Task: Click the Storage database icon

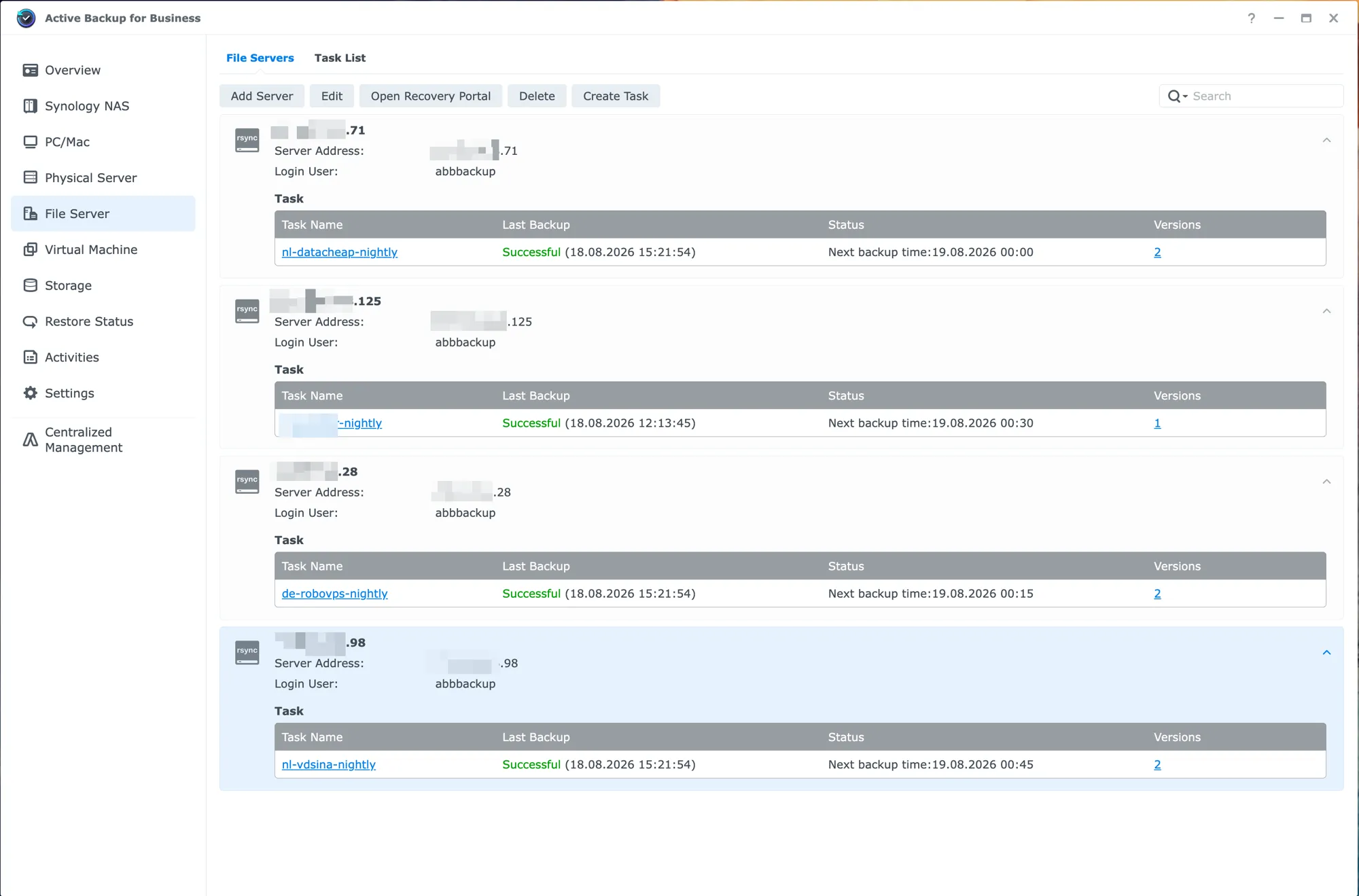Action: click(30, 285)
